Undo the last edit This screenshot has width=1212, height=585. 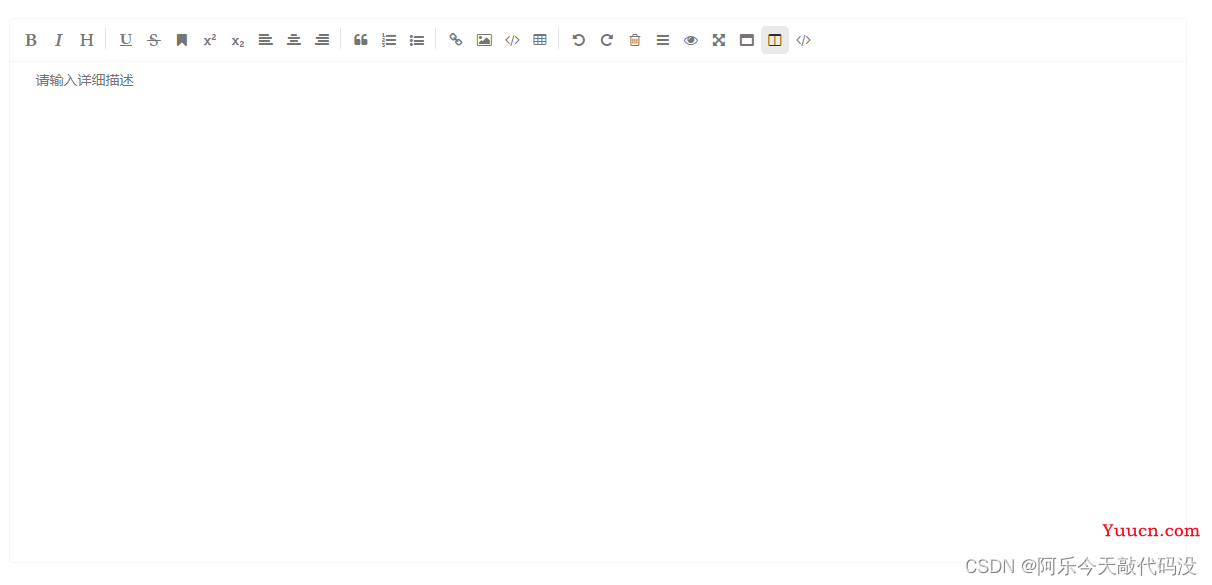(x=579, y=40)
